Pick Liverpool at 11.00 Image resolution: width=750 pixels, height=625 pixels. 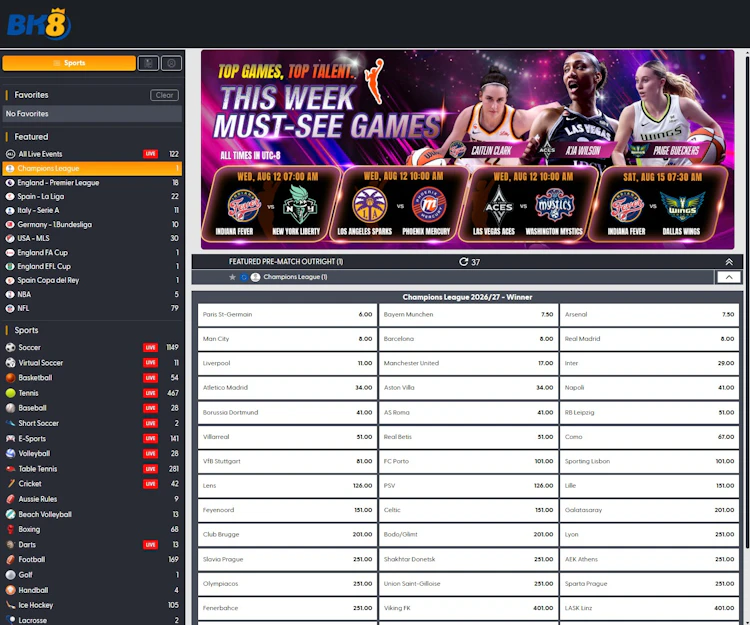click(287, 363)
